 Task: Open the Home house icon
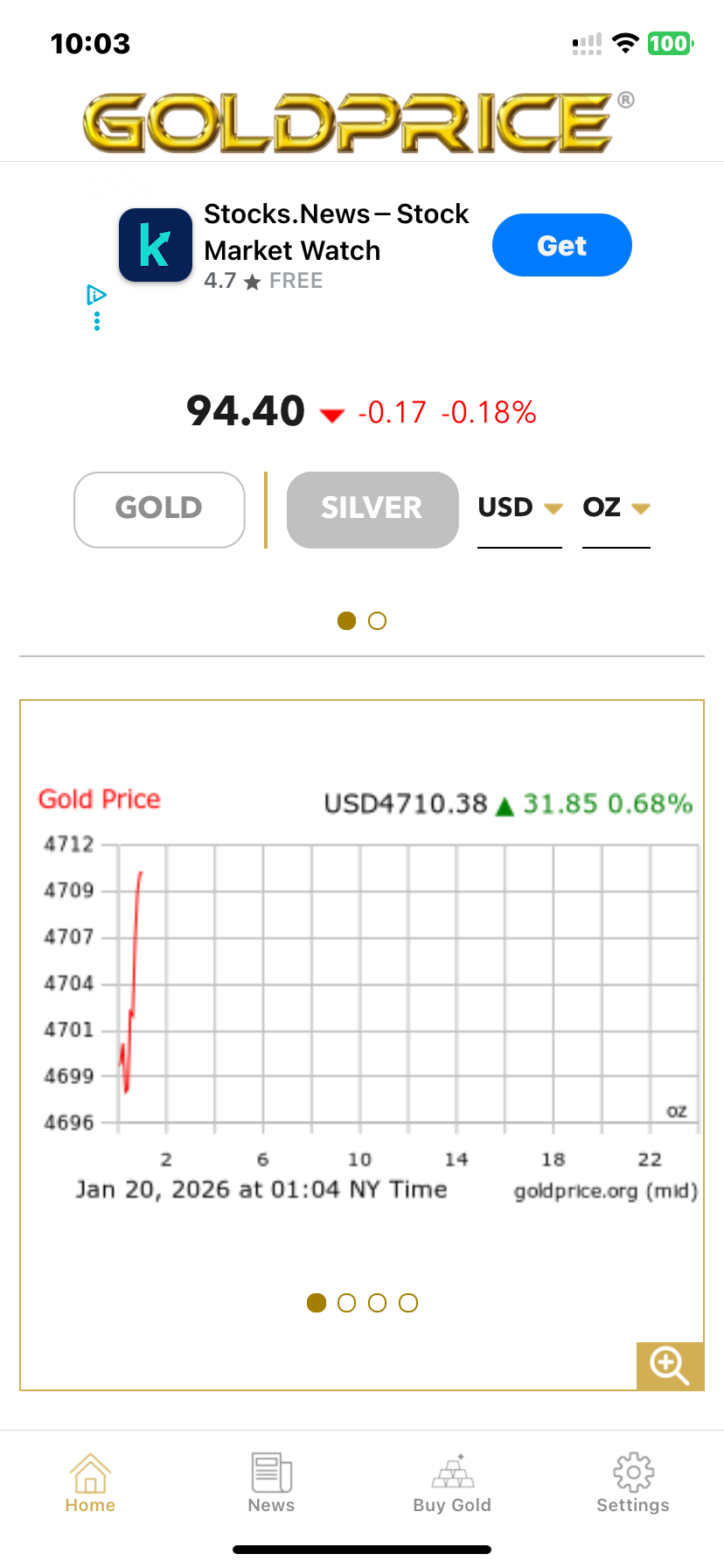pos(90,1473)
